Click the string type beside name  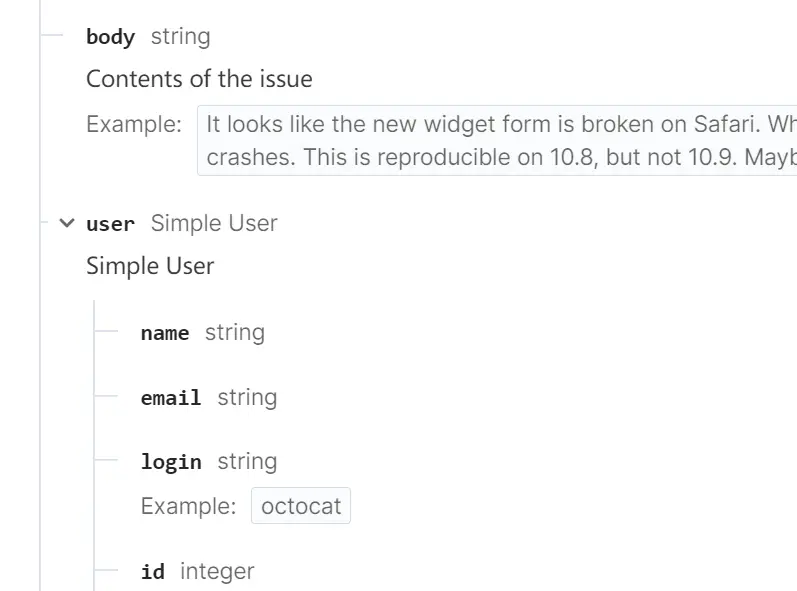pyautogui.click(x=235, y=333)
